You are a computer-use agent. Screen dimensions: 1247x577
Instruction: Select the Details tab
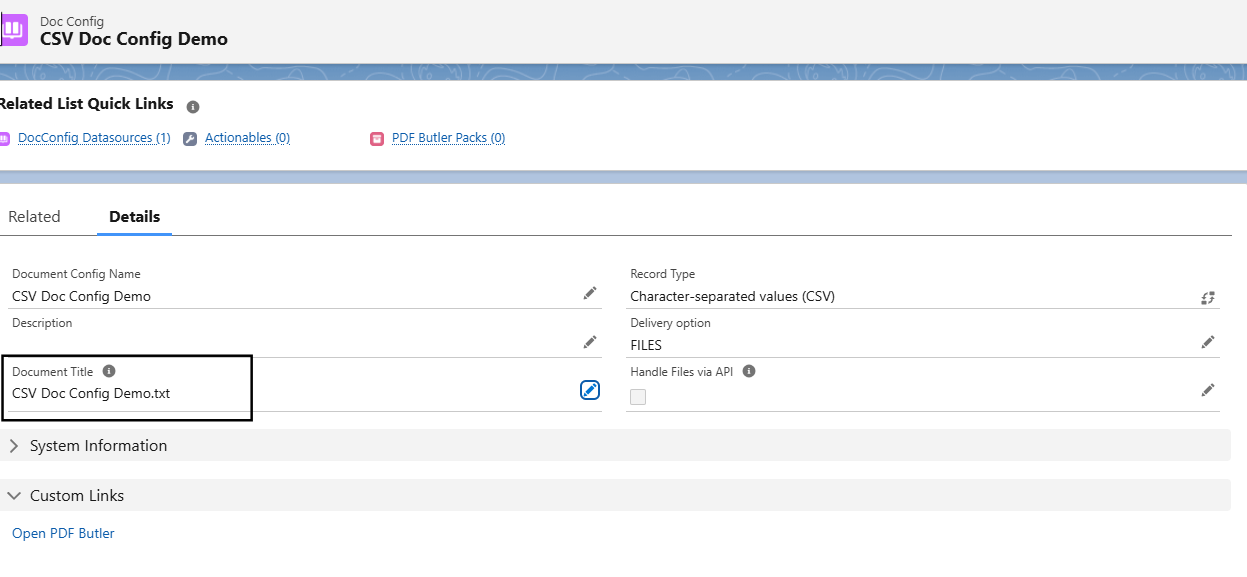pyautogui.click(x=135, y=217)
